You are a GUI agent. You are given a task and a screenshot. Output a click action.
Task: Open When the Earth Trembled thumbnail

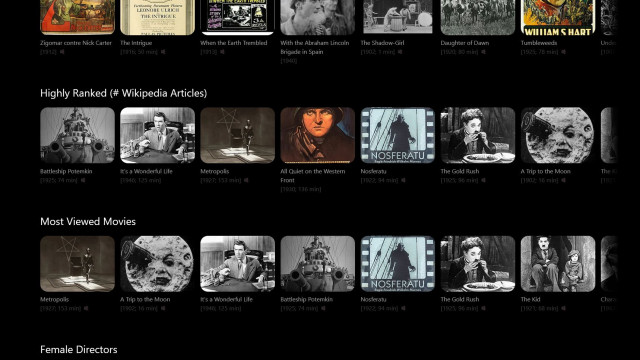coord(238,17)
